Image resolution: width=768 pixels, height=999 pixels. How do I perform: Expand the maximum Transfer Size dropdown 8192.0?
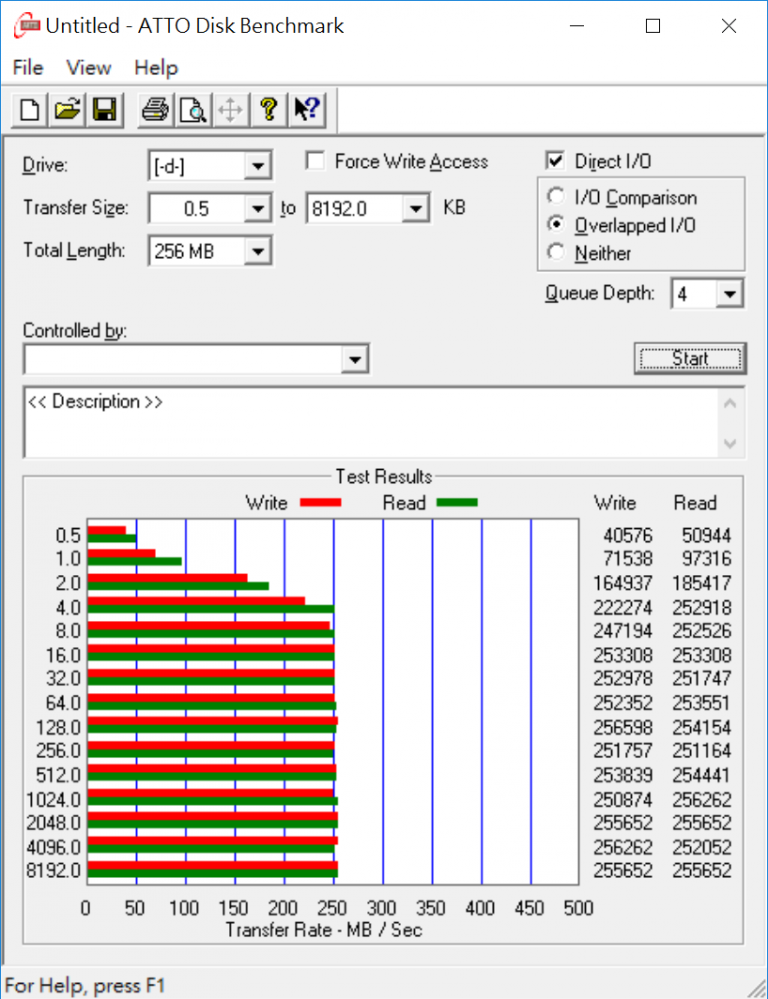[x=416, y=209]
